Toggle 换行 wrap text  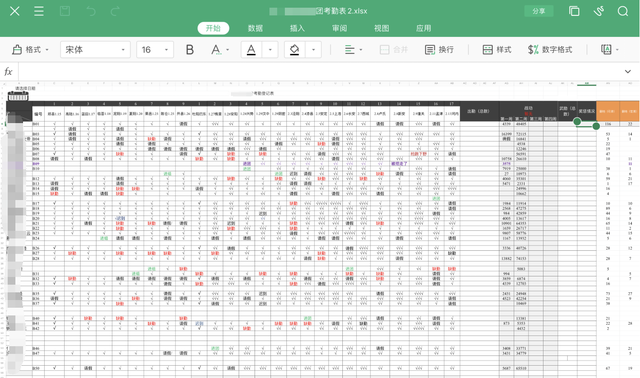point(439,50)
